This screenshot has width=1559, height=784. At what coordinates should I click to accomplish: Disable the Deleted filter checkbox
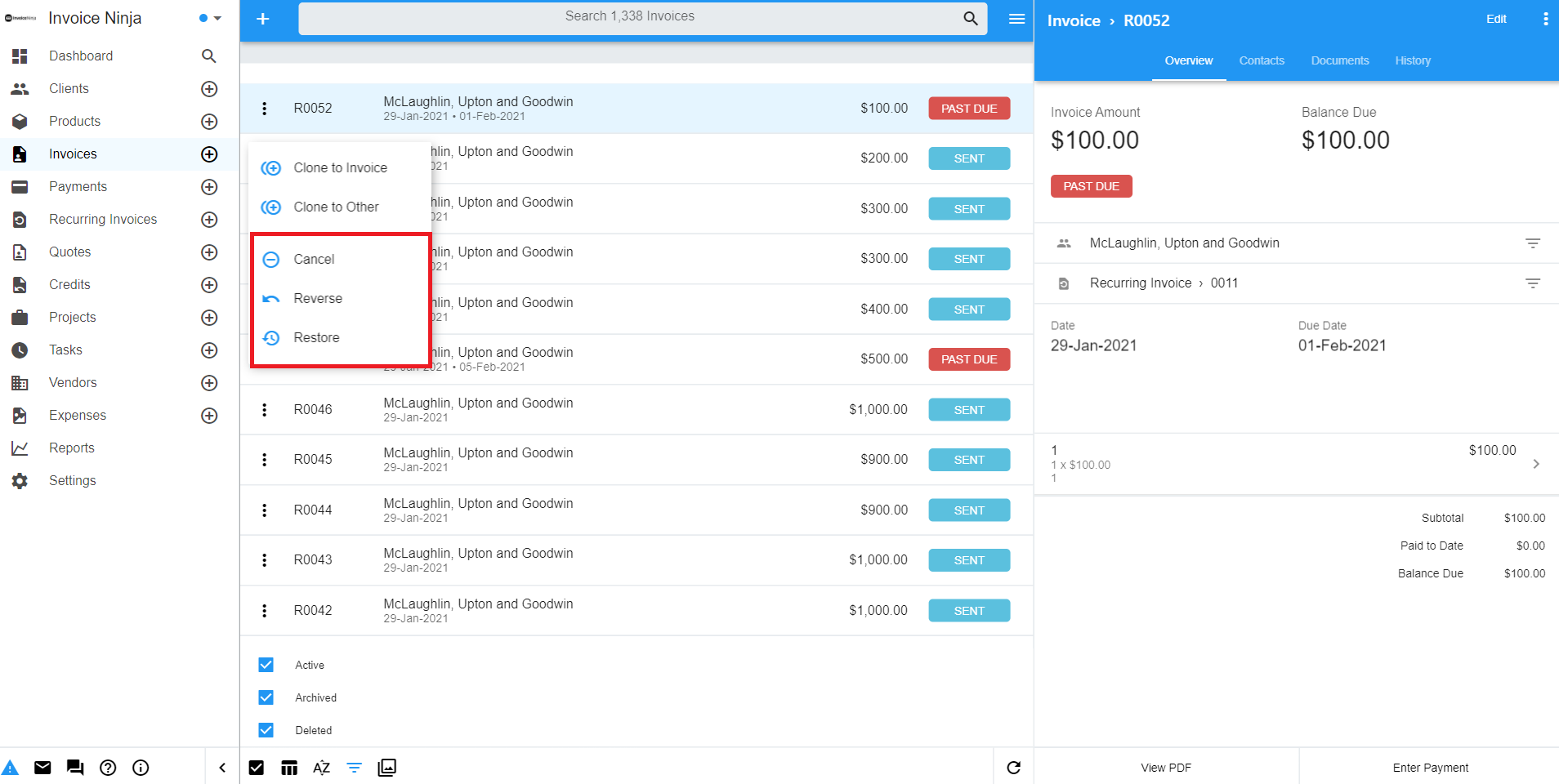pyautogui.click(x=266, y=729)
